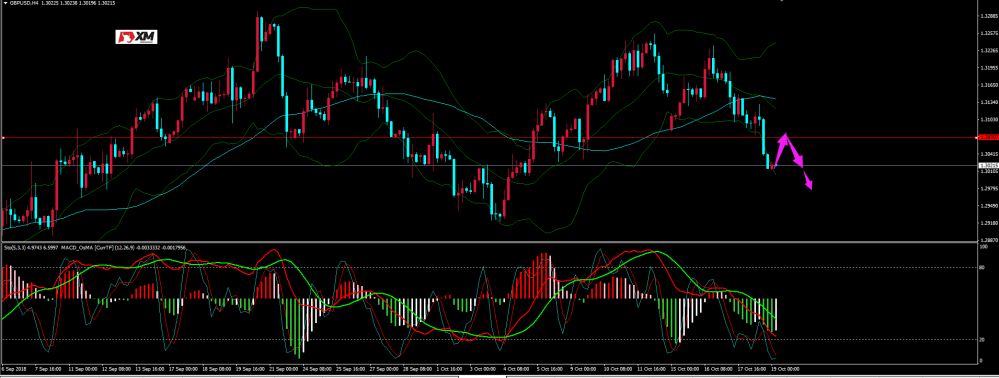Click time axis label 17 Sep 00:00
The height and width of the screenshot is (378, 999).
coord(183,368)
